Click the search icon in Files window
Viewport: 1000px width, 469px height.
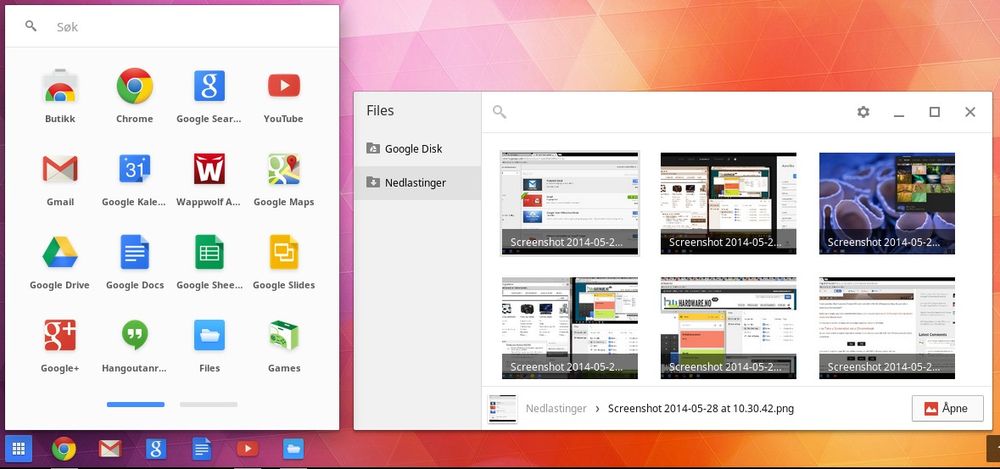click(499, 112)
